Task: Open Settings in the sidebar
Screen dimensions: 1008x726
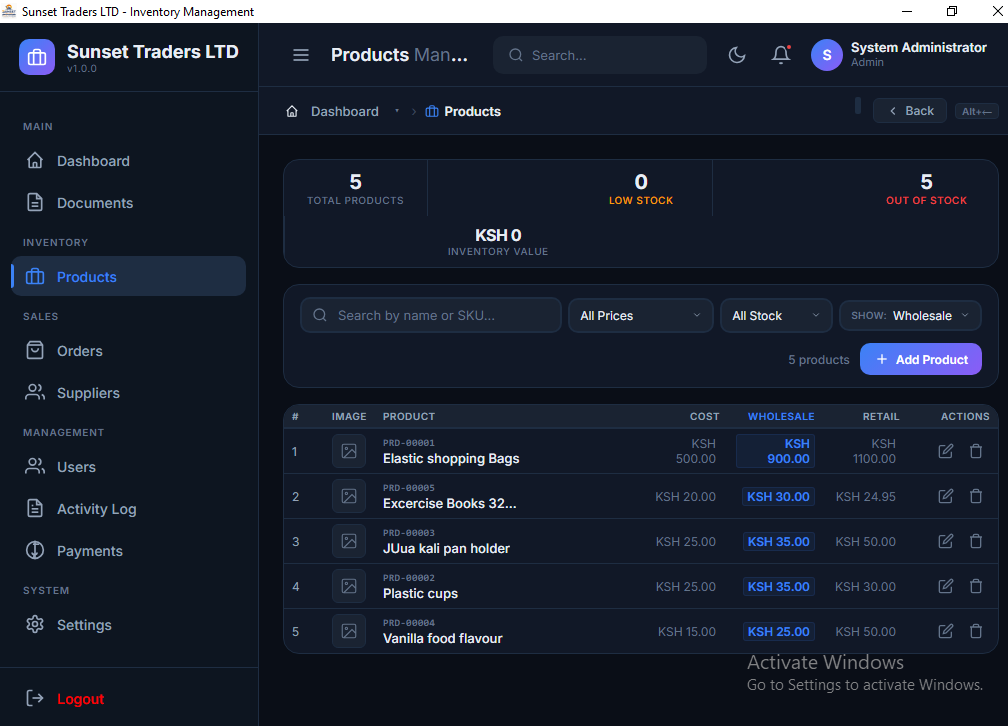Action: 129,625
